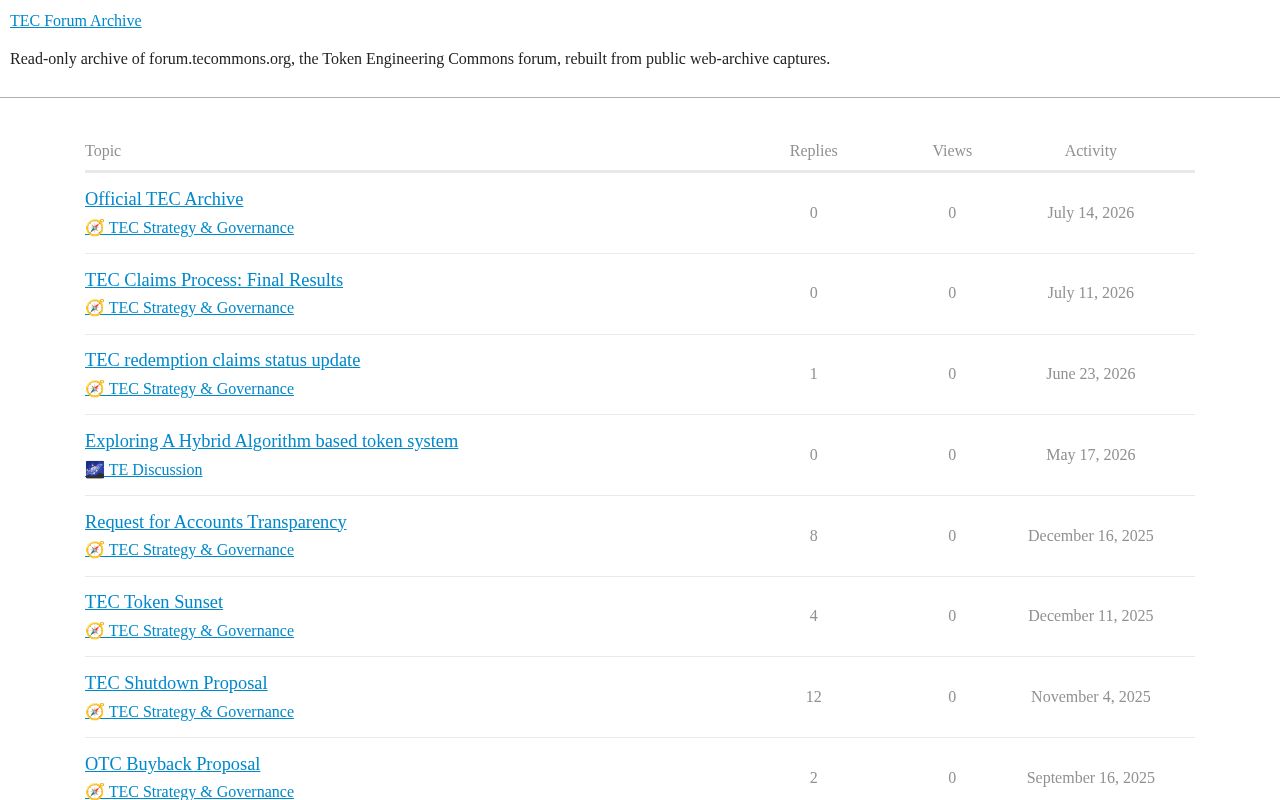Click the read-only archive description text
This screenshot has width=1280, height=800.
click(420, 59)
